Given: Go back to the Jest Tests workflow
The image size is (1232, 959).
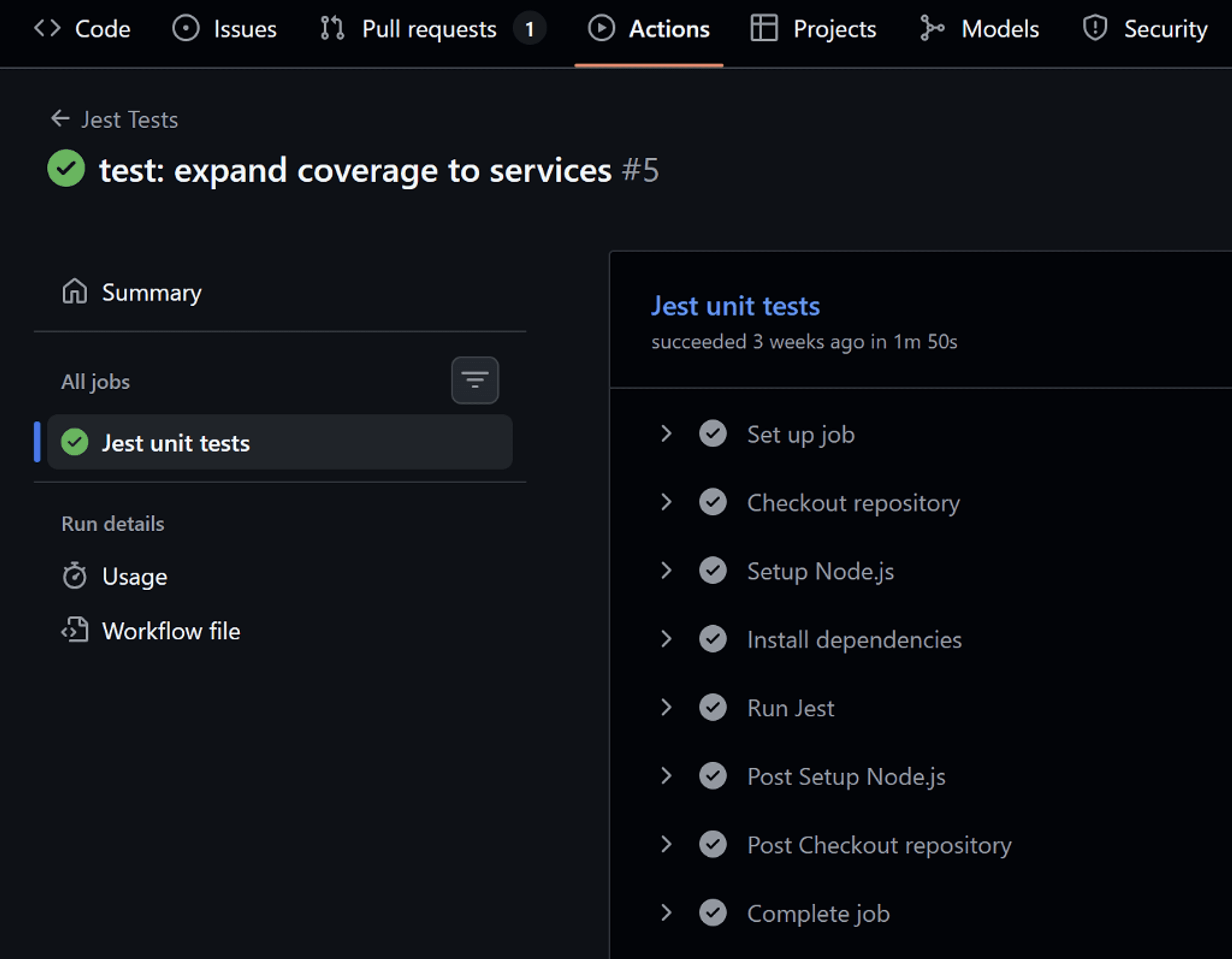Looking at the screenshot, I should (114, 119).
